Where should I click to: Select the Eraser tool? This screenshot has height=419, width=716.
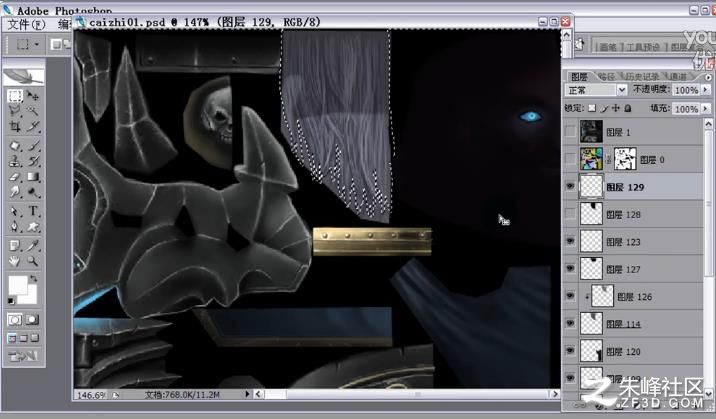click(15, 177)
